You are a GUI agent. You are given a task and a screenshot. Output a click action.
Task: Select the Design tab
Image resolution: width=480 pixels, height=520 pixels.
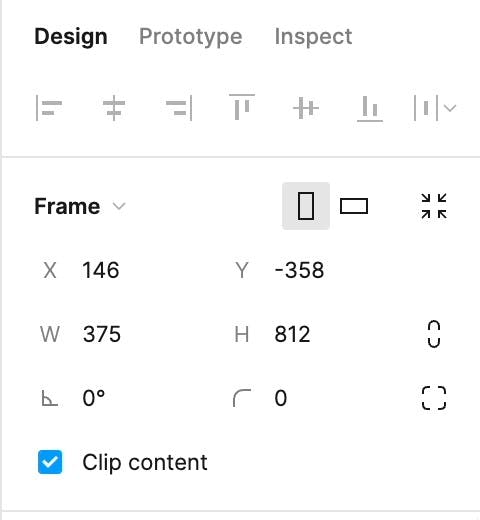click(71, 36)
